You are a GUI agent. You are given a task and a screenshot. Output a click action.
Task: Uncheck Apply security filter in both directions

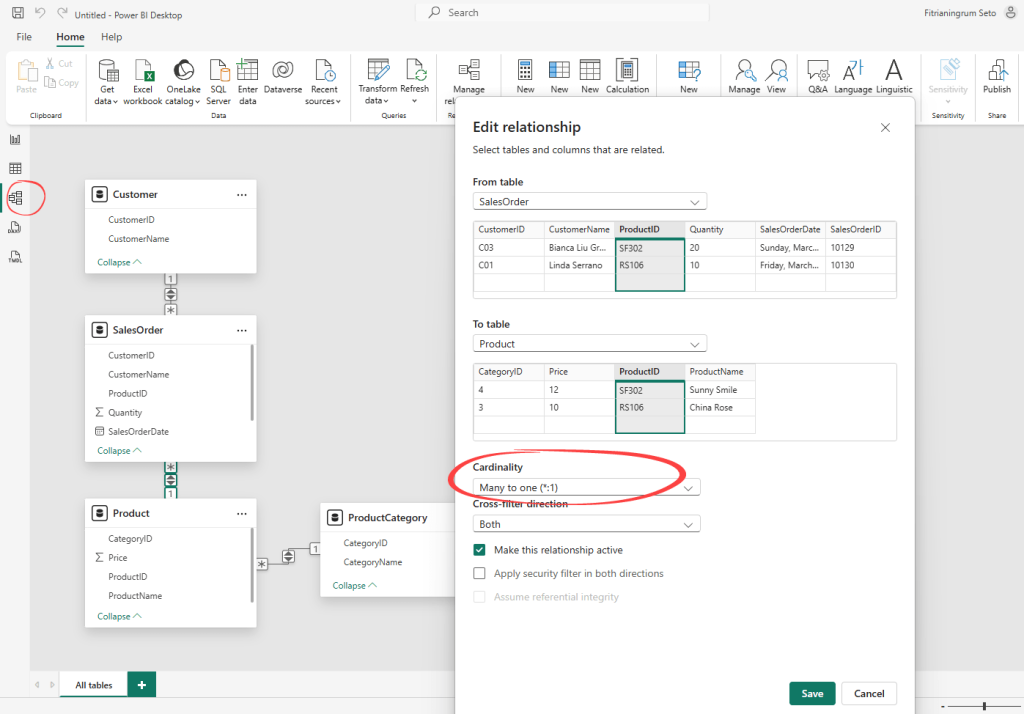(x=479, y=572)
